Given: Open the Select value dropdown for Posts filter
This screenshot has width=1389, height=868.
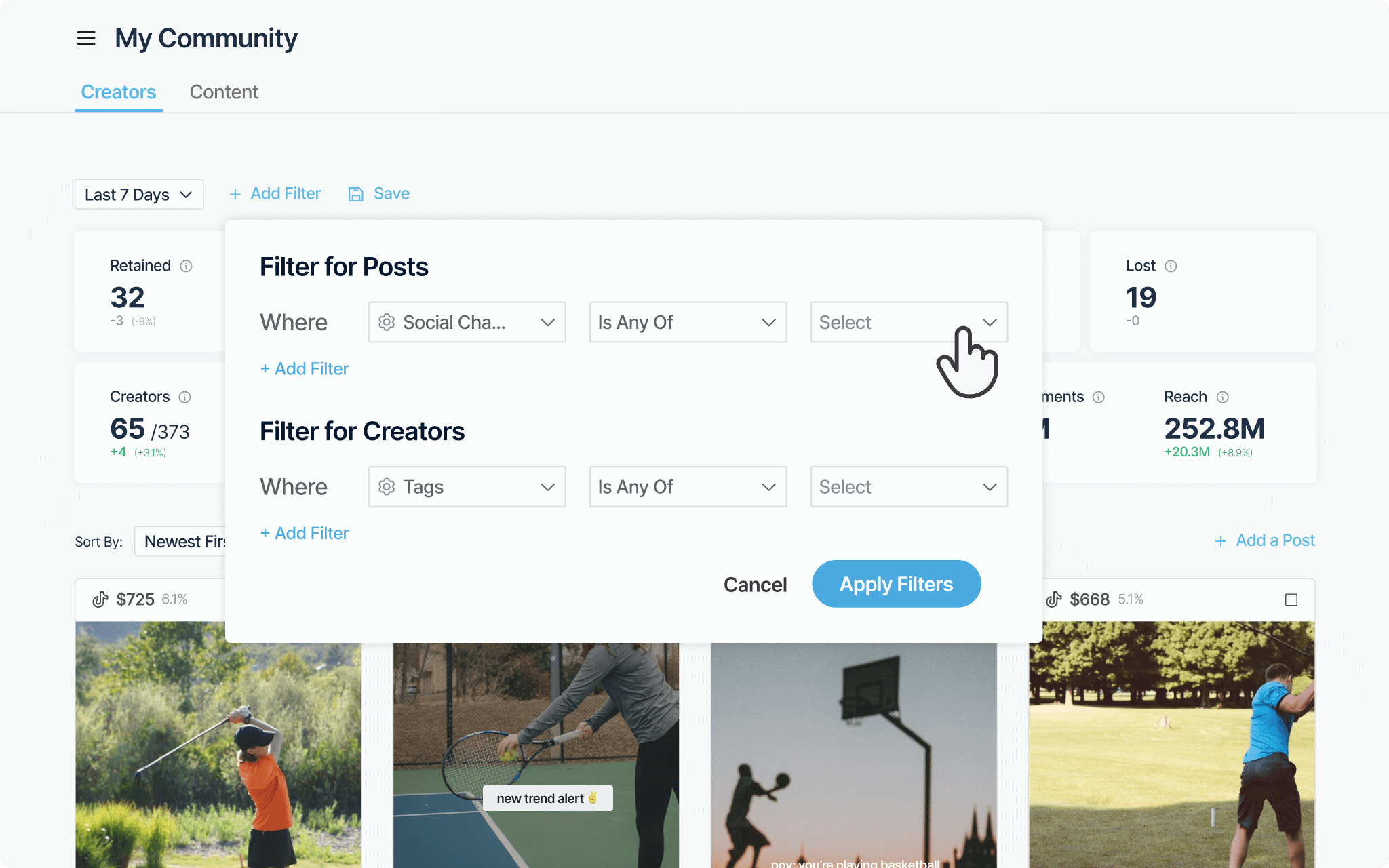Looking at the screenshot, I should (909, 322).
